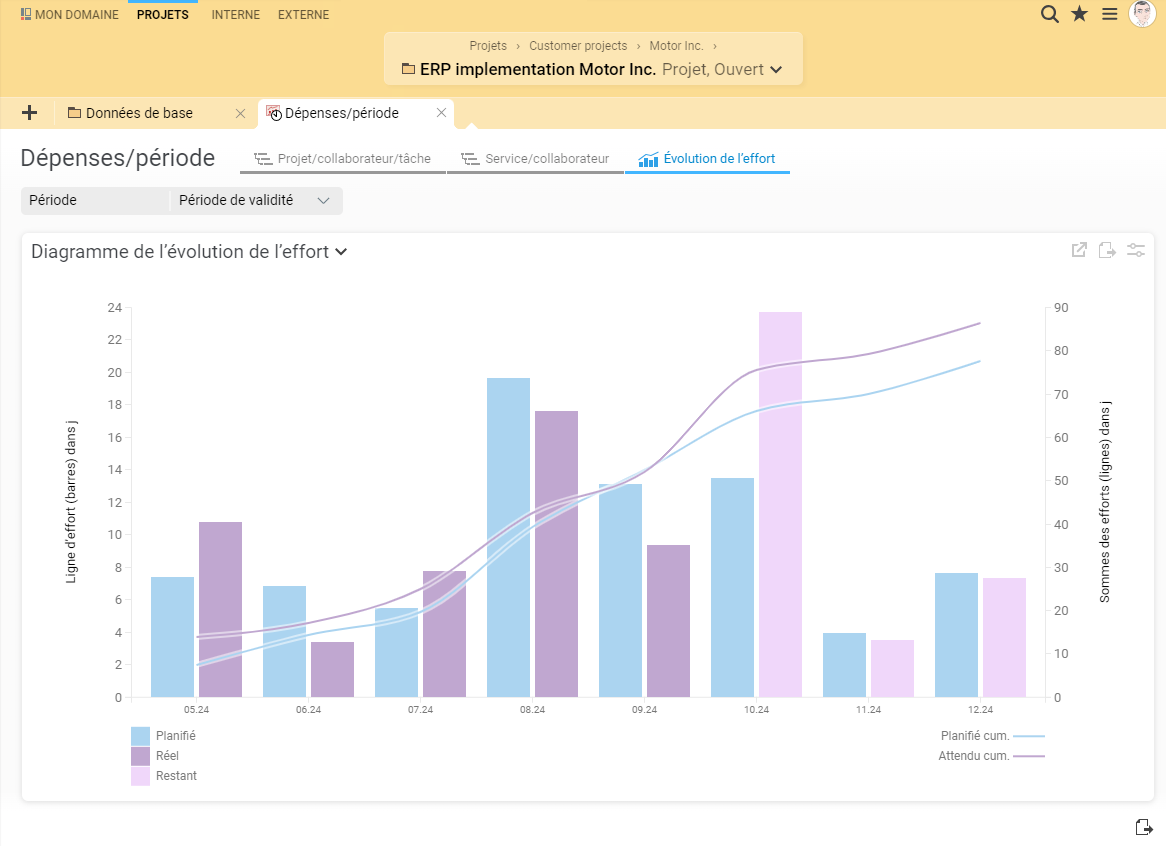
Task: Open the INTERNE menu item
Action: click(236, 15)
